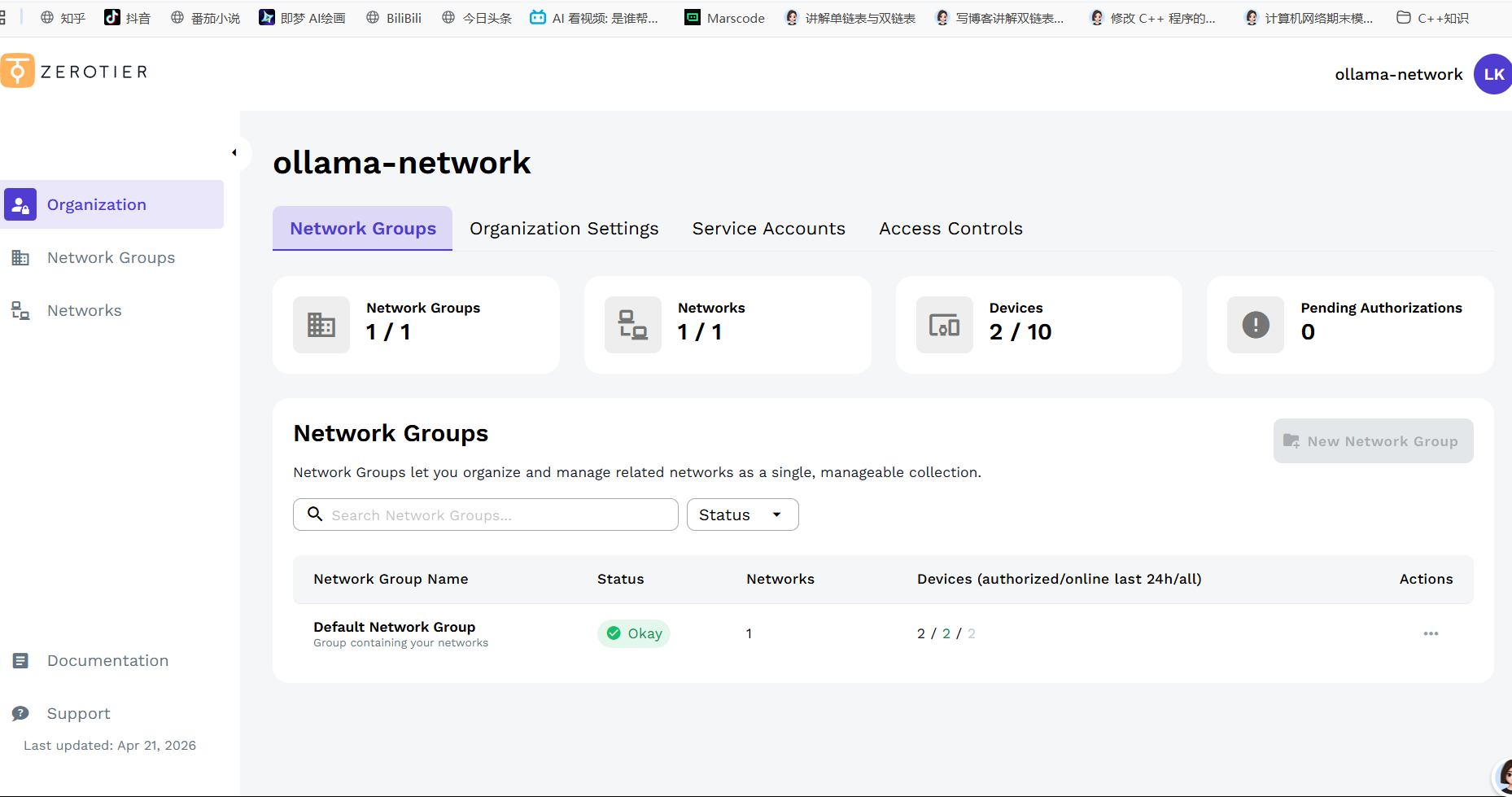
Task: Open the 今日头条 bookmark
Action: click(x=477, y=17)
